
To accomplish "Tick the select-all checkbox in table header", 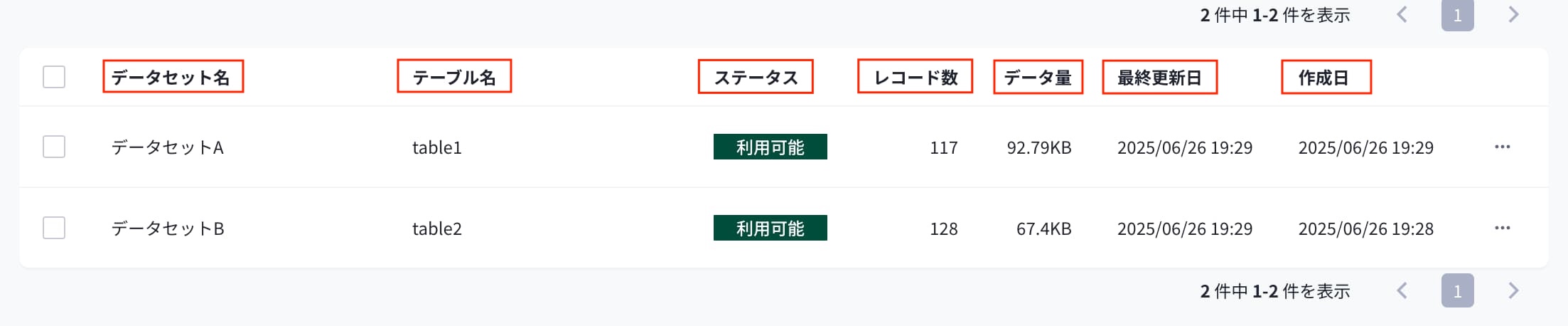I will [x=54, y=77].
